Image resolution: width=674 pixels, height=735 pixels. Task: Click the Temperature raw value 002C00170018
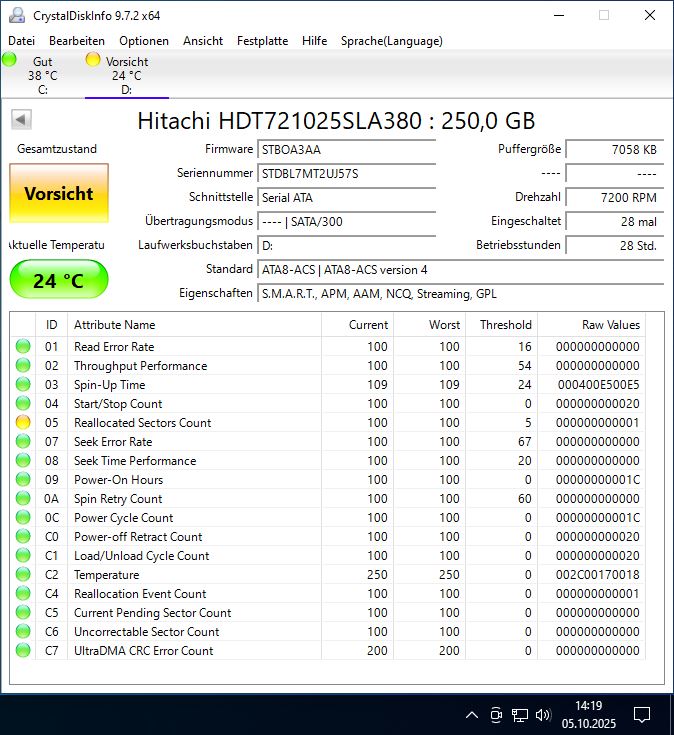click(598, 574)
